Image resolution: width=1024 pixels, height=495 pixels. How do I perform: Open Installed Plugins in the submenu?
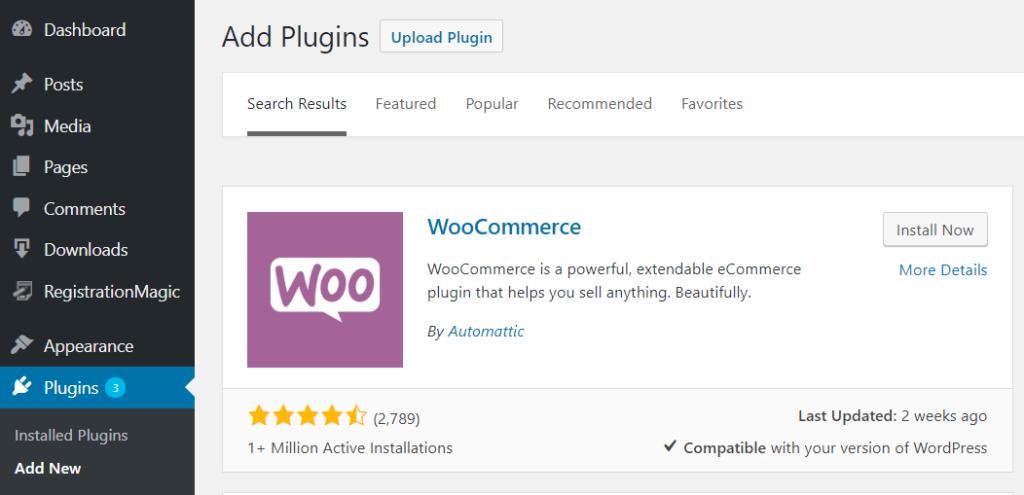71,436
